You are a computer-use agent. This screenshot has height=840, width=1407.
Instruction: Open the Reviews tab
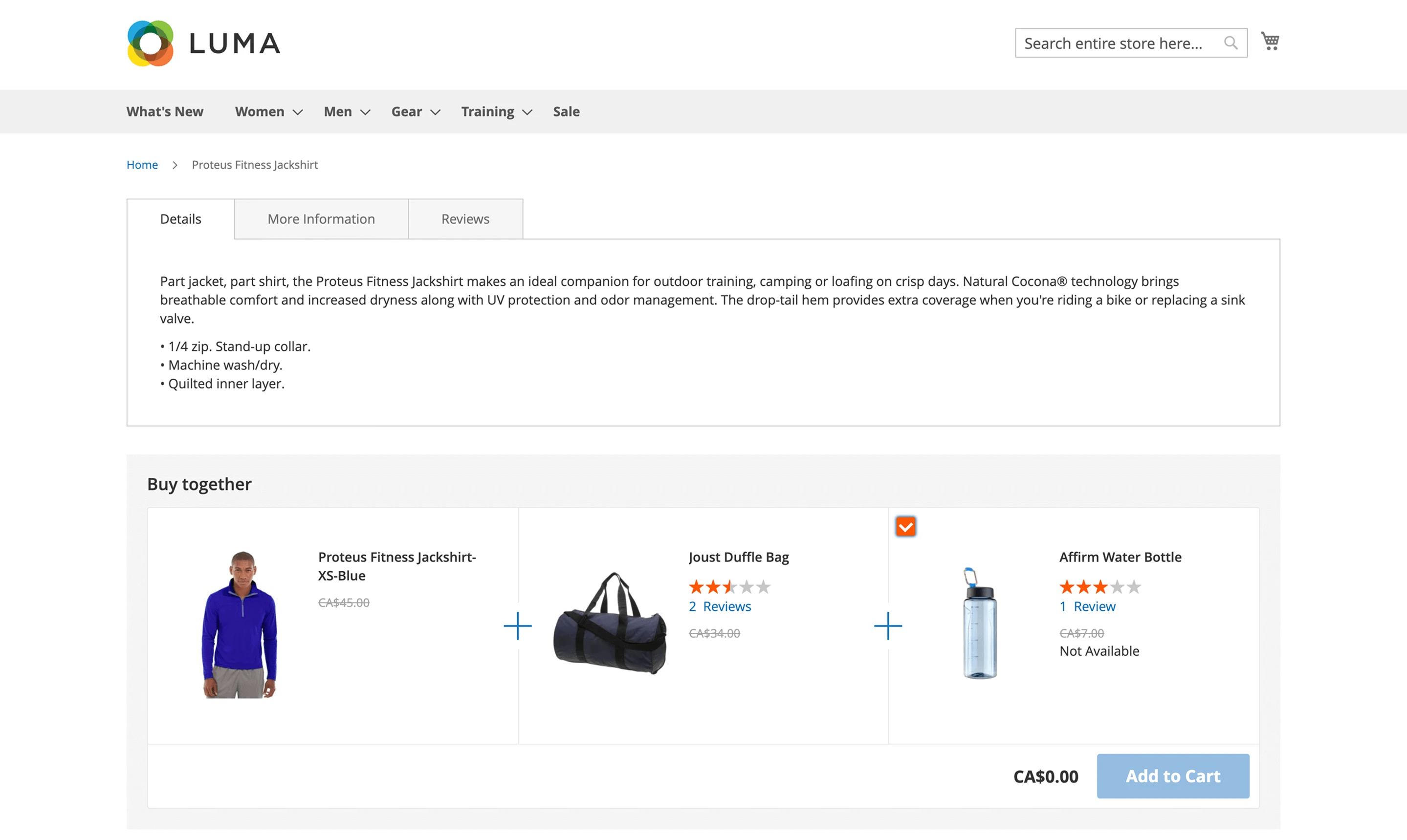point(464,218)
